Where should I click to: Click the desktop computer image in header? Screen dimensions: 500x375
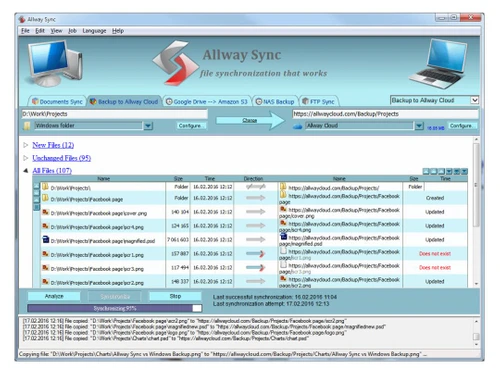(55, 63)
